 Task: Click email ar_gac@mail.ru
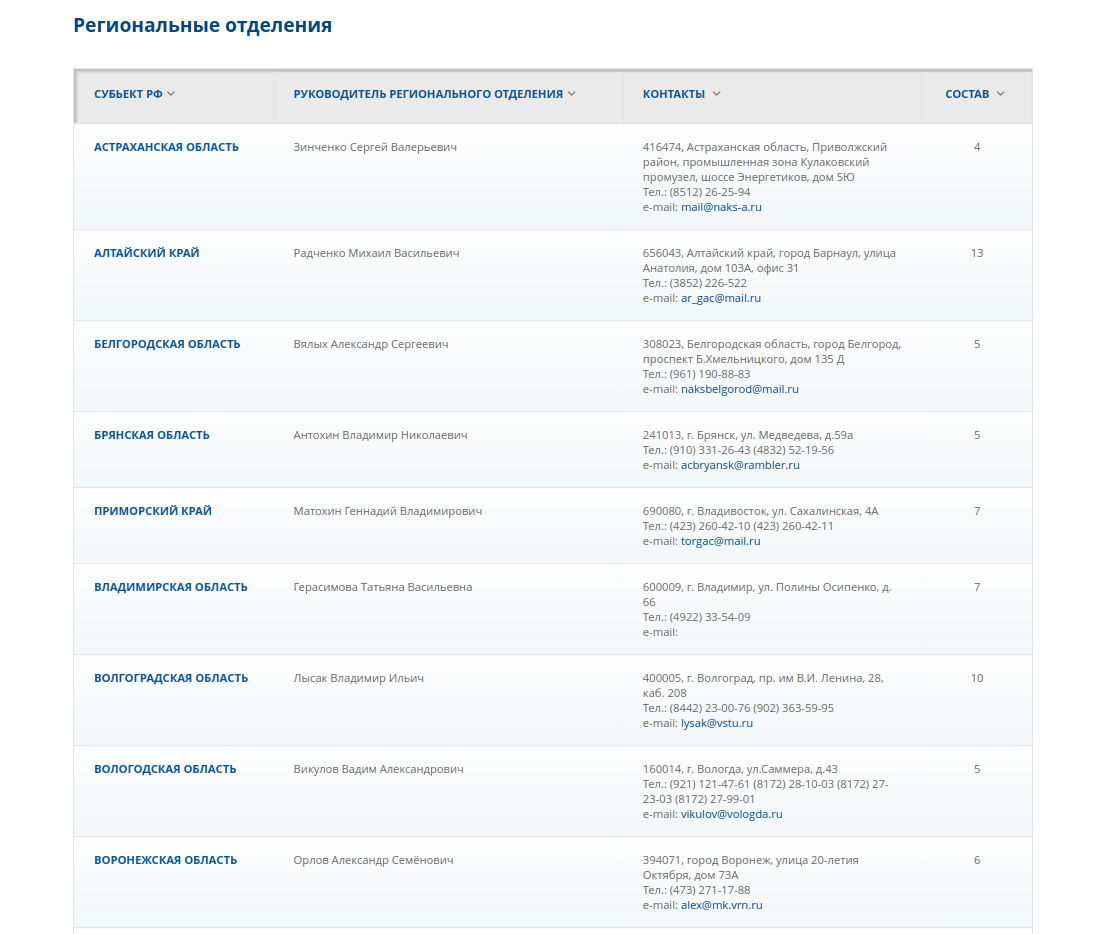click(721, 298)
